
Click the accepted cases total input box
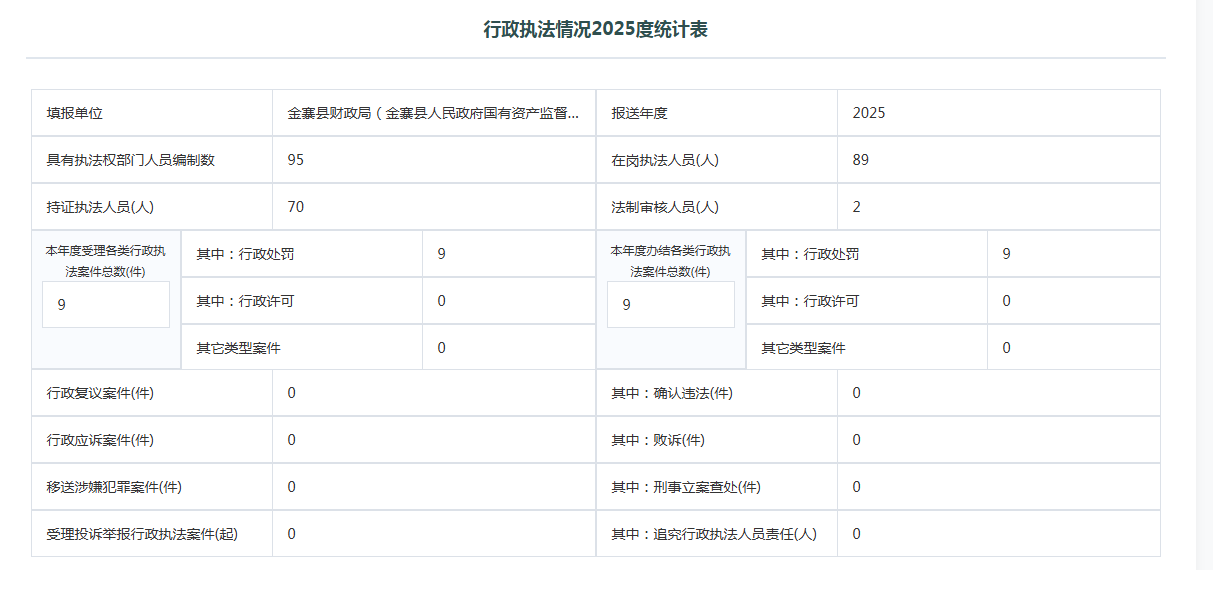coord(106,305)
